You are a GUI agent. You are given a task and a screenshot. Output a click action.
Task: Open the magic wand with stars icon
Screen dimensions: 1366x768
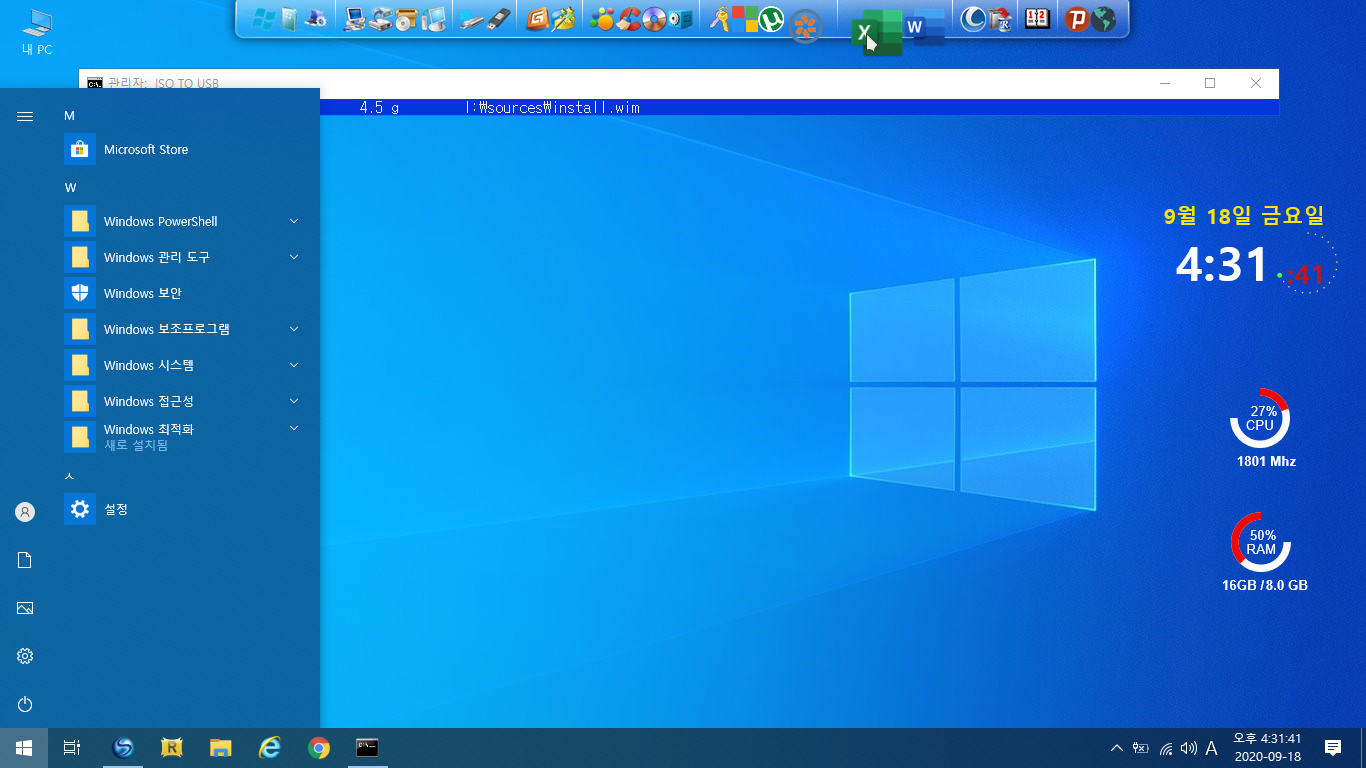click(x=563, y=19)
